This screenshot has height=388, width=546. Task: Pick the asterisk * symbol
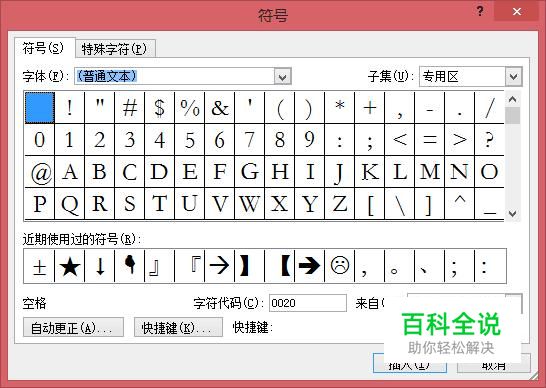click(340, 108)
